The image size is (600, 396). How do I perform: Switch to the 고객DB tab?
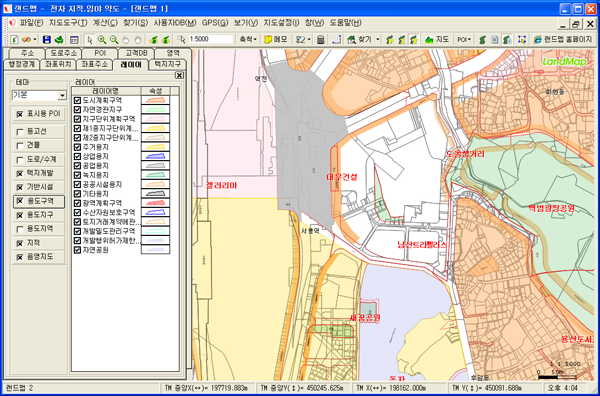tap(137, 53)
